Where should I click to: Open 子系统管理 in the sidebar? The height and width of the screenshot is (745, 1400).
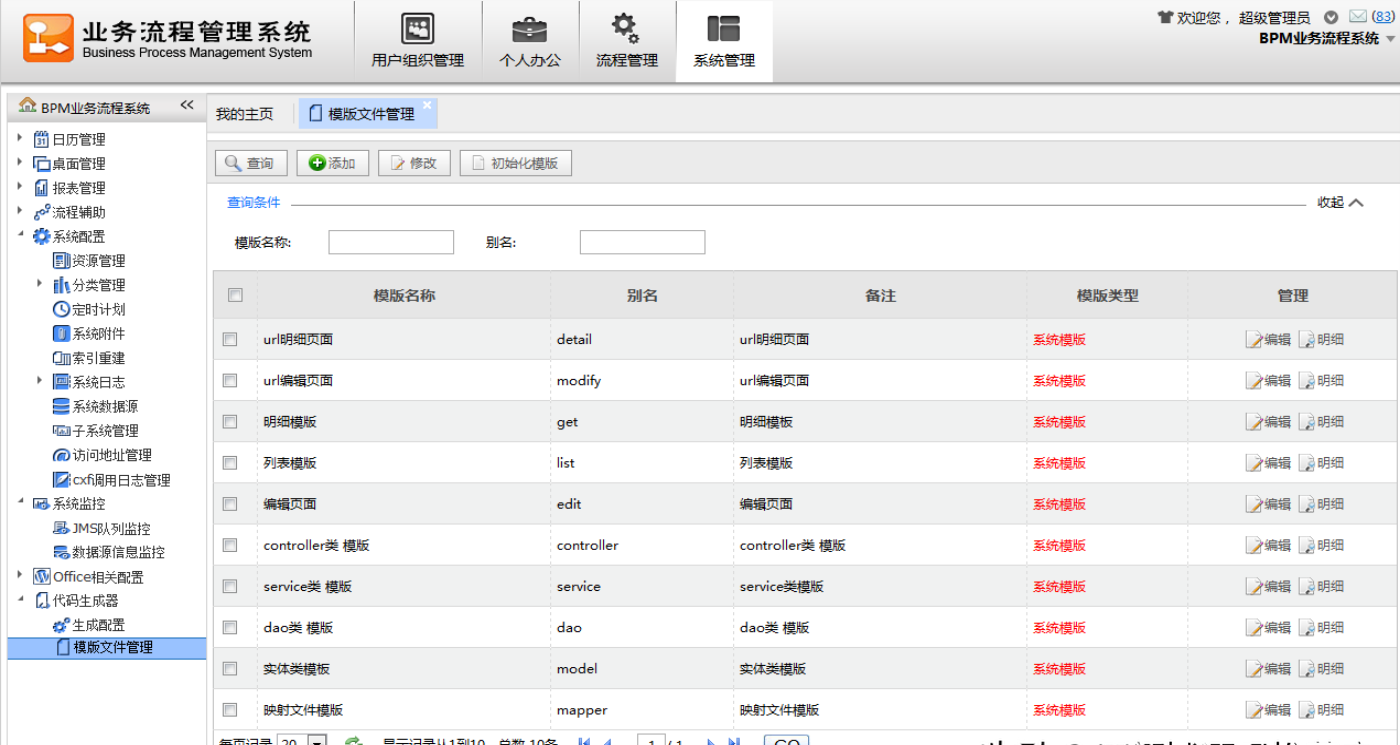click(95, 430)
